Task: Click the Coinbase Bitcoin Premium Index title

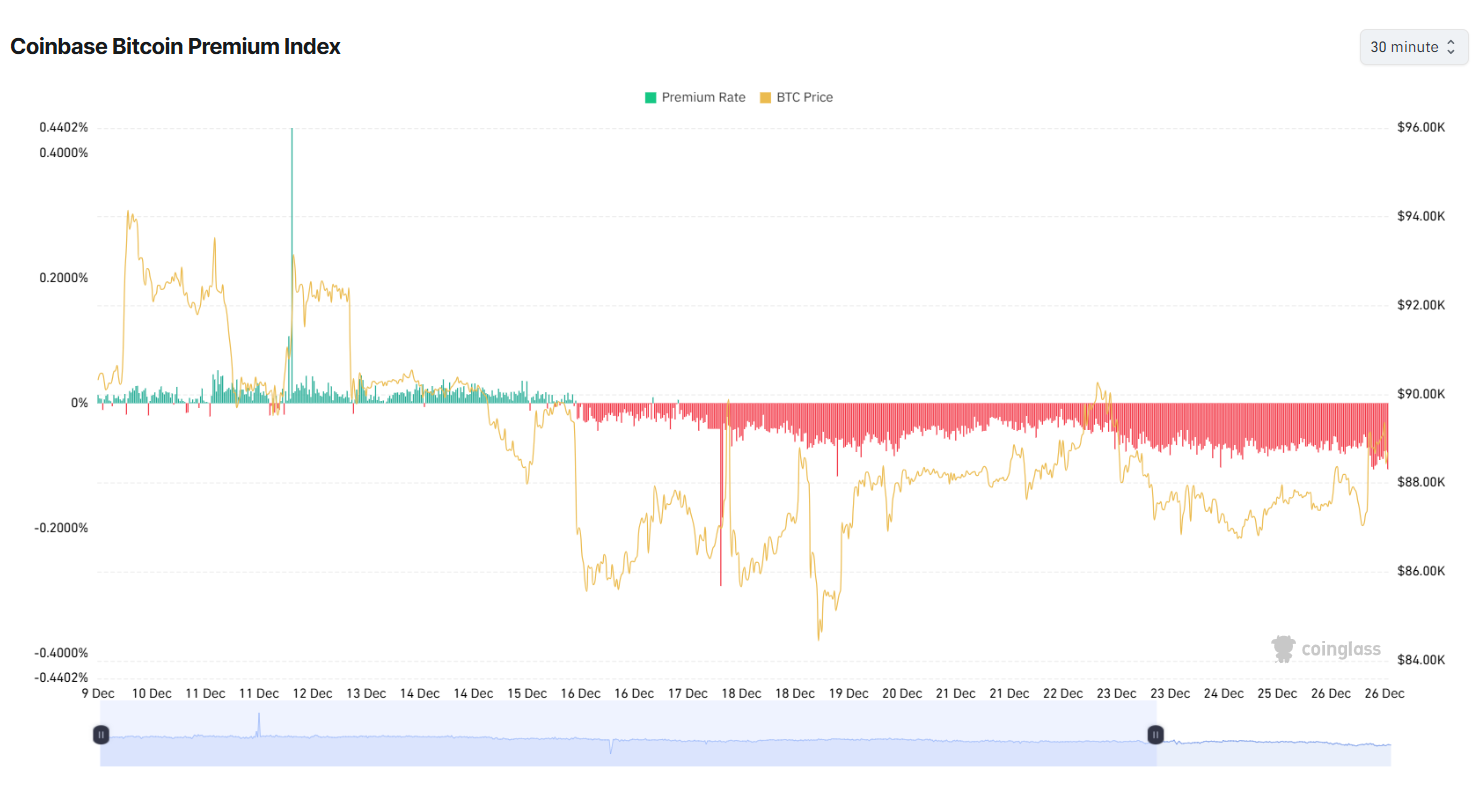Action: [175, 46]
